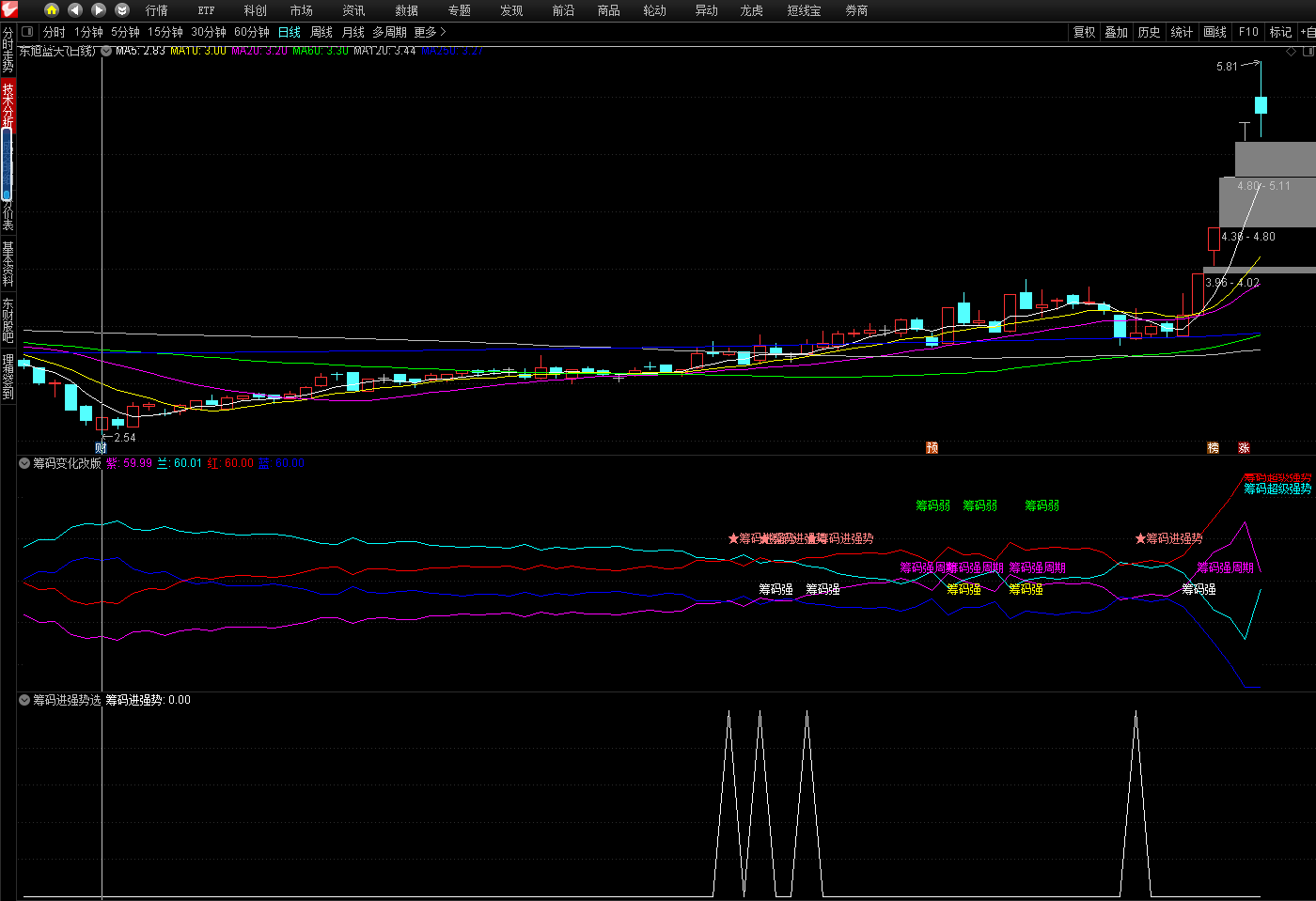Open the 发现 menu
Viewport: 1316px width, 901px height.
511,10
